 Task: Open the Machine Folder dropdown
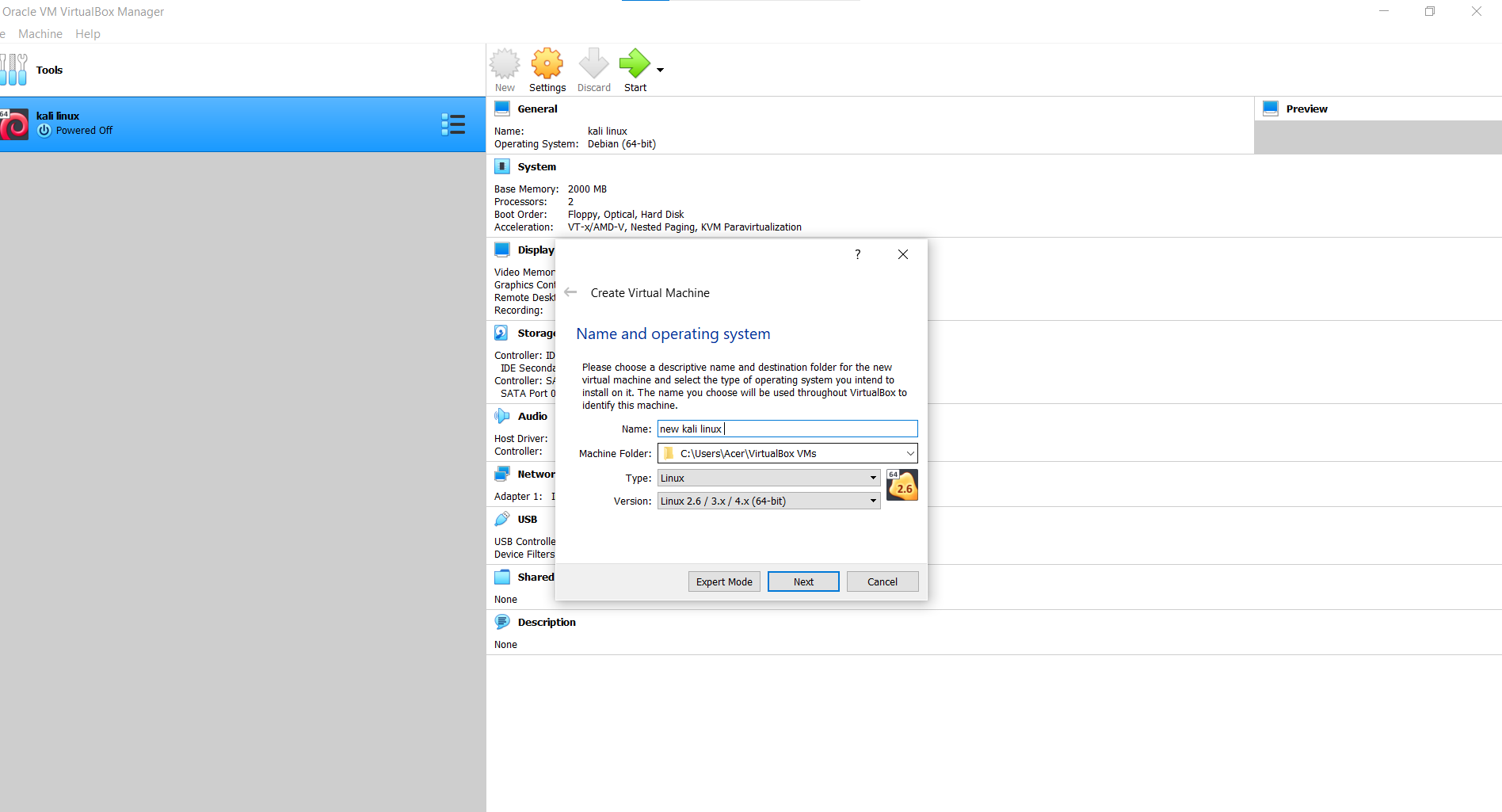[x=910, y=453]
